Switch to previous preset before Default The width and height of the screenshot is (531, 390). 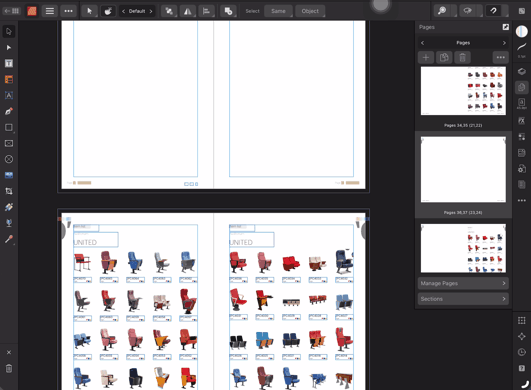click(x=123, y=11)
